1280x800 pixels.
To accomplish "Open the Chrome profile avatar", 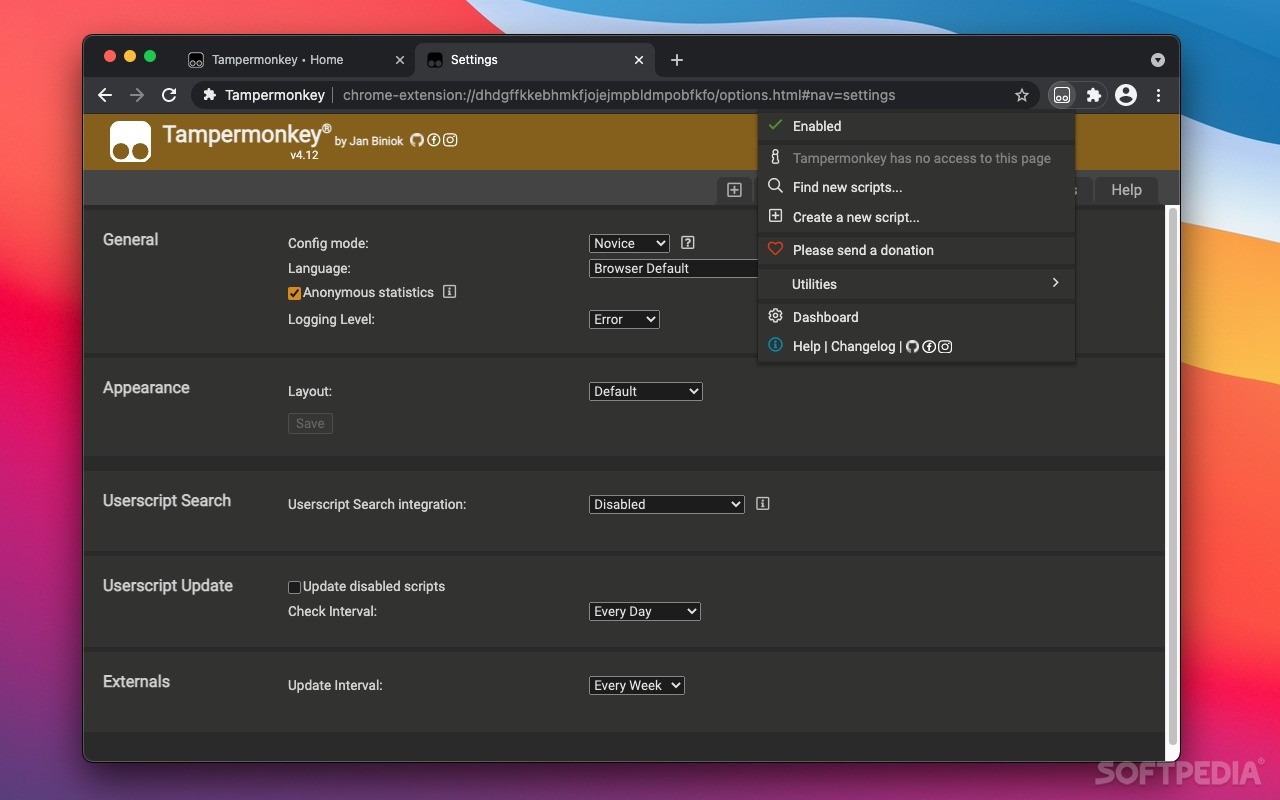I will (x=1126, y=95).
